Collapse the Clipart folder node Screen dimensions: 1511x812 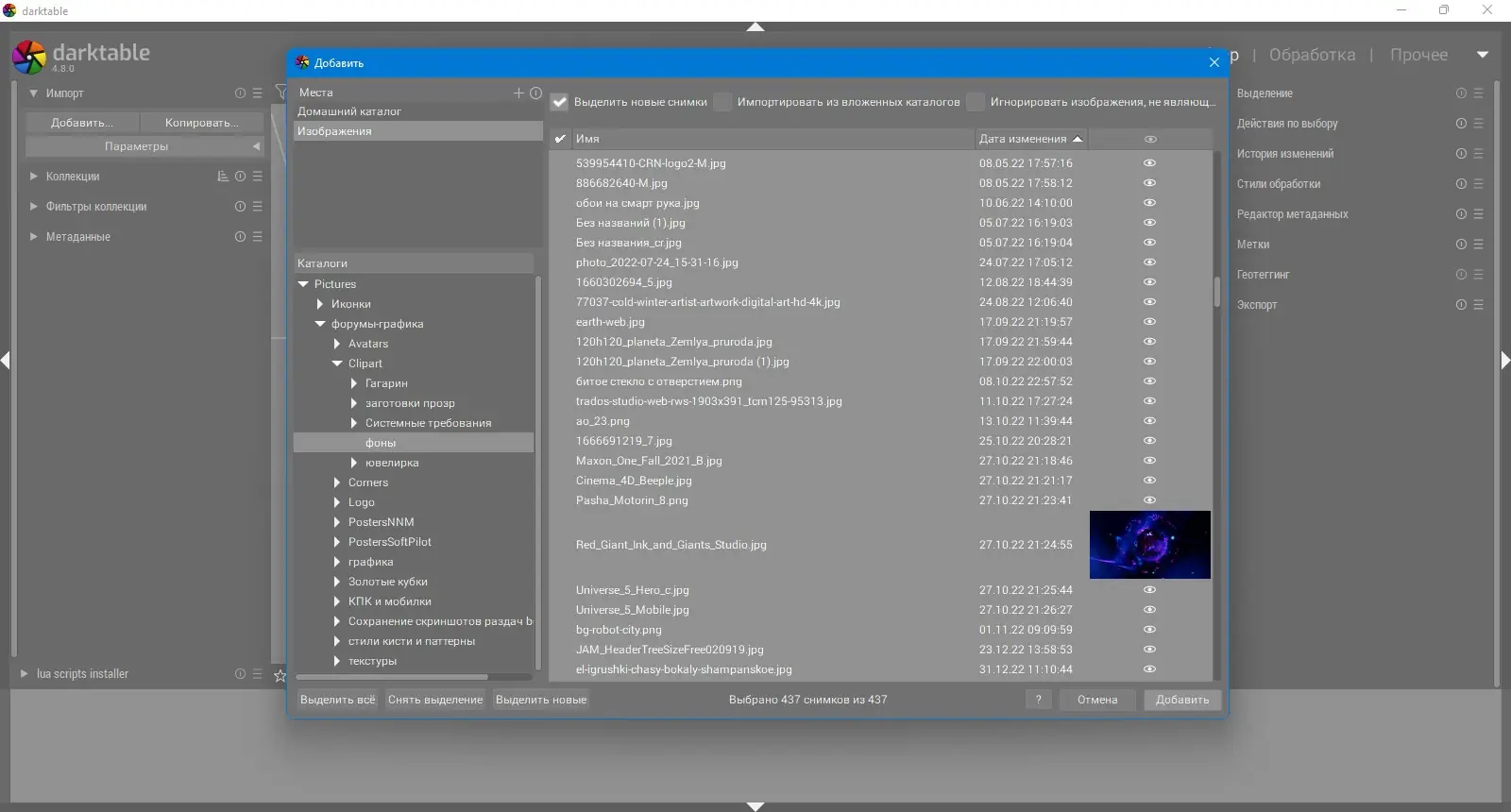point(337,364)
